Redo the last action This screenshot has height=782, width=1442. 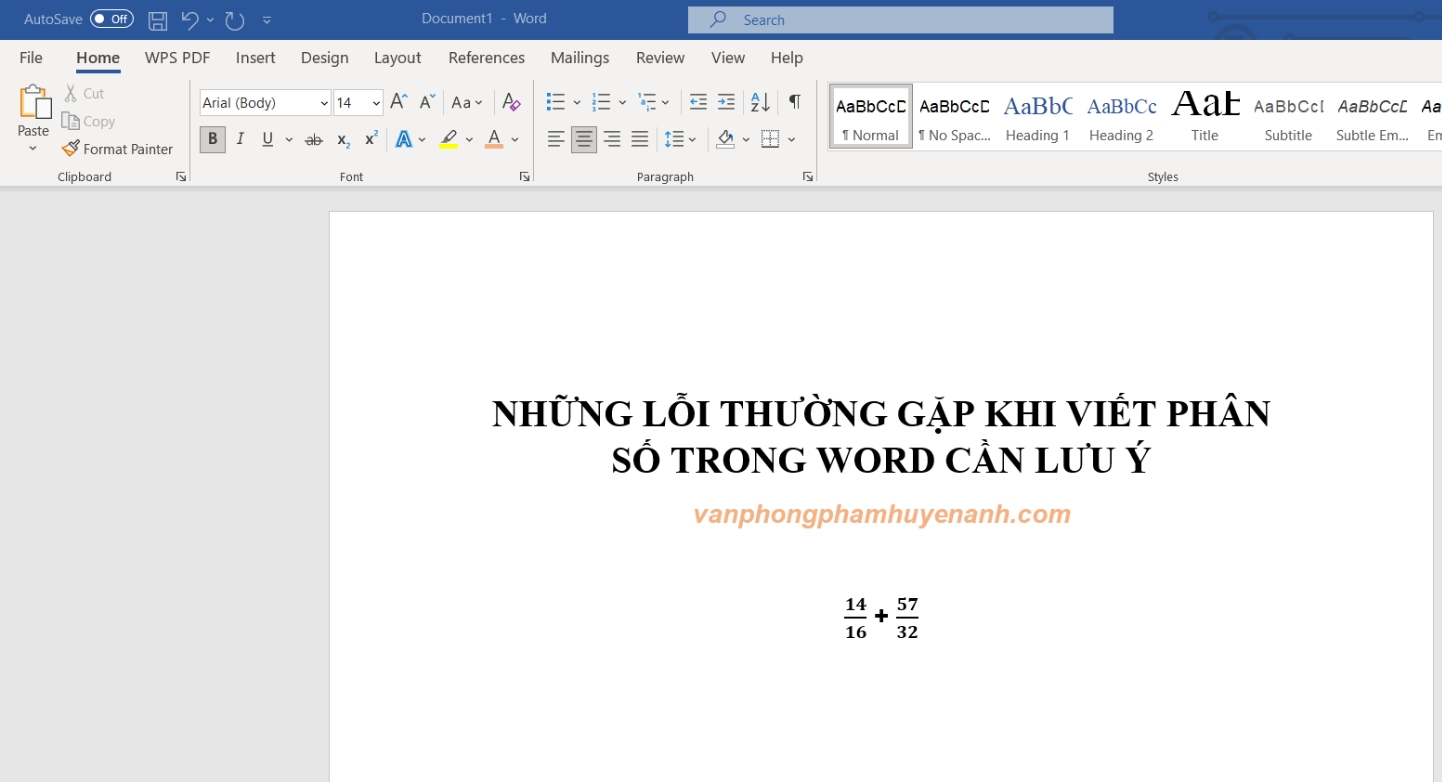coord(235,20)
